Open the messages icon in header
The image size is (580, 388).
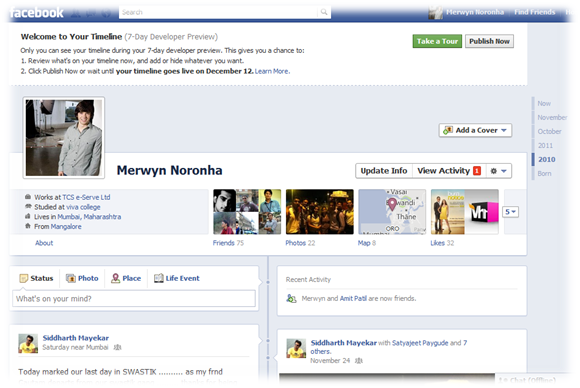coord(91,13)
